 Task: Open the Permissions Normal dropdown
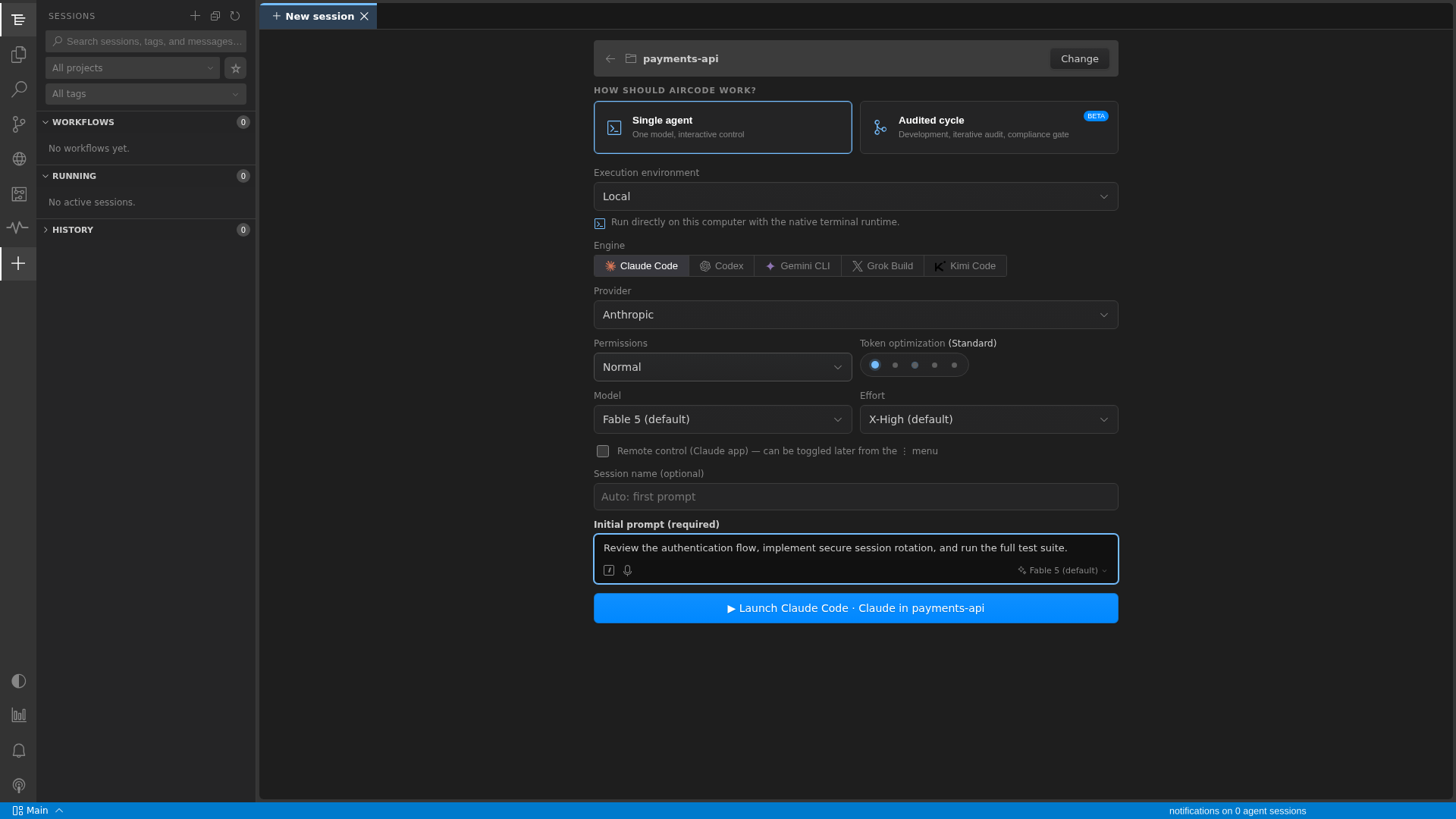[723, 367]
